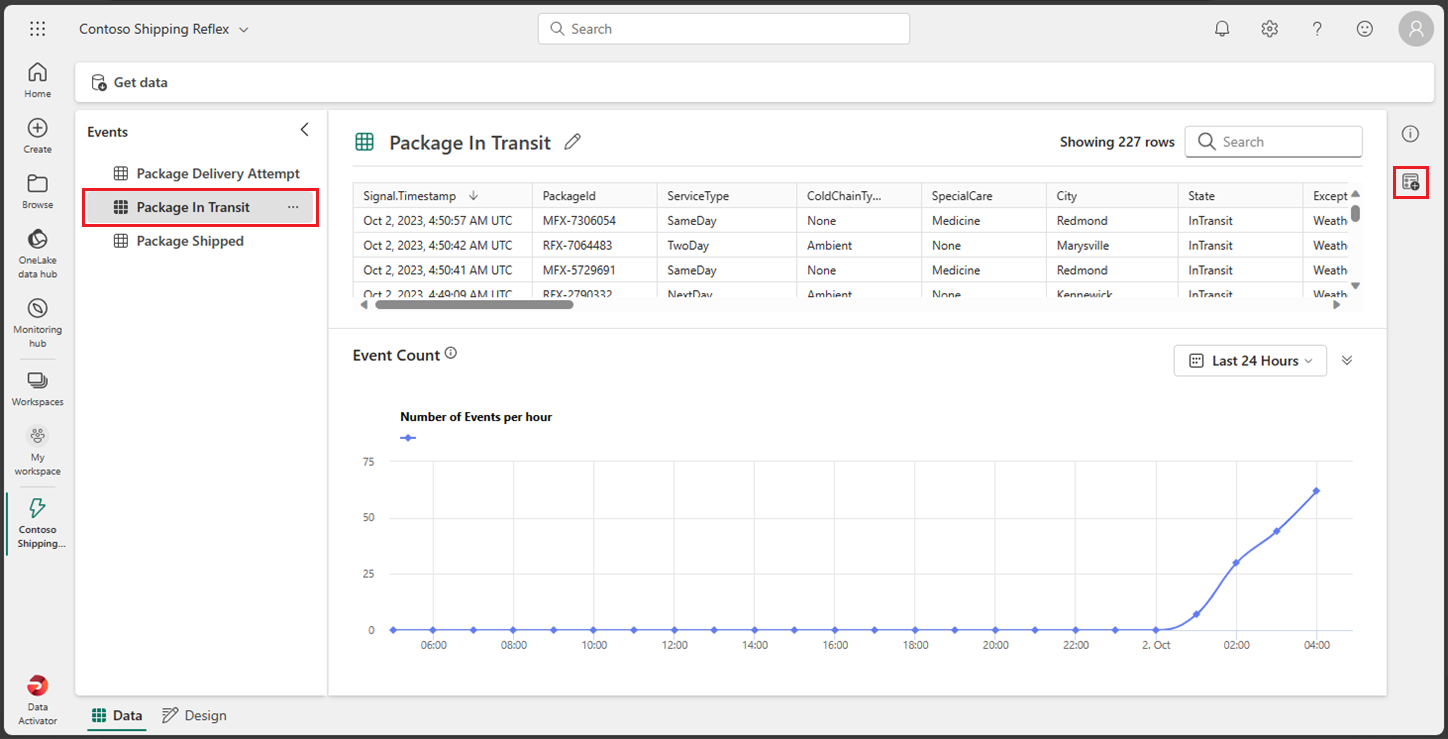Open the Create sidebar item
The height and width of the screenshot is (739, 1448).
coord(37,136)
